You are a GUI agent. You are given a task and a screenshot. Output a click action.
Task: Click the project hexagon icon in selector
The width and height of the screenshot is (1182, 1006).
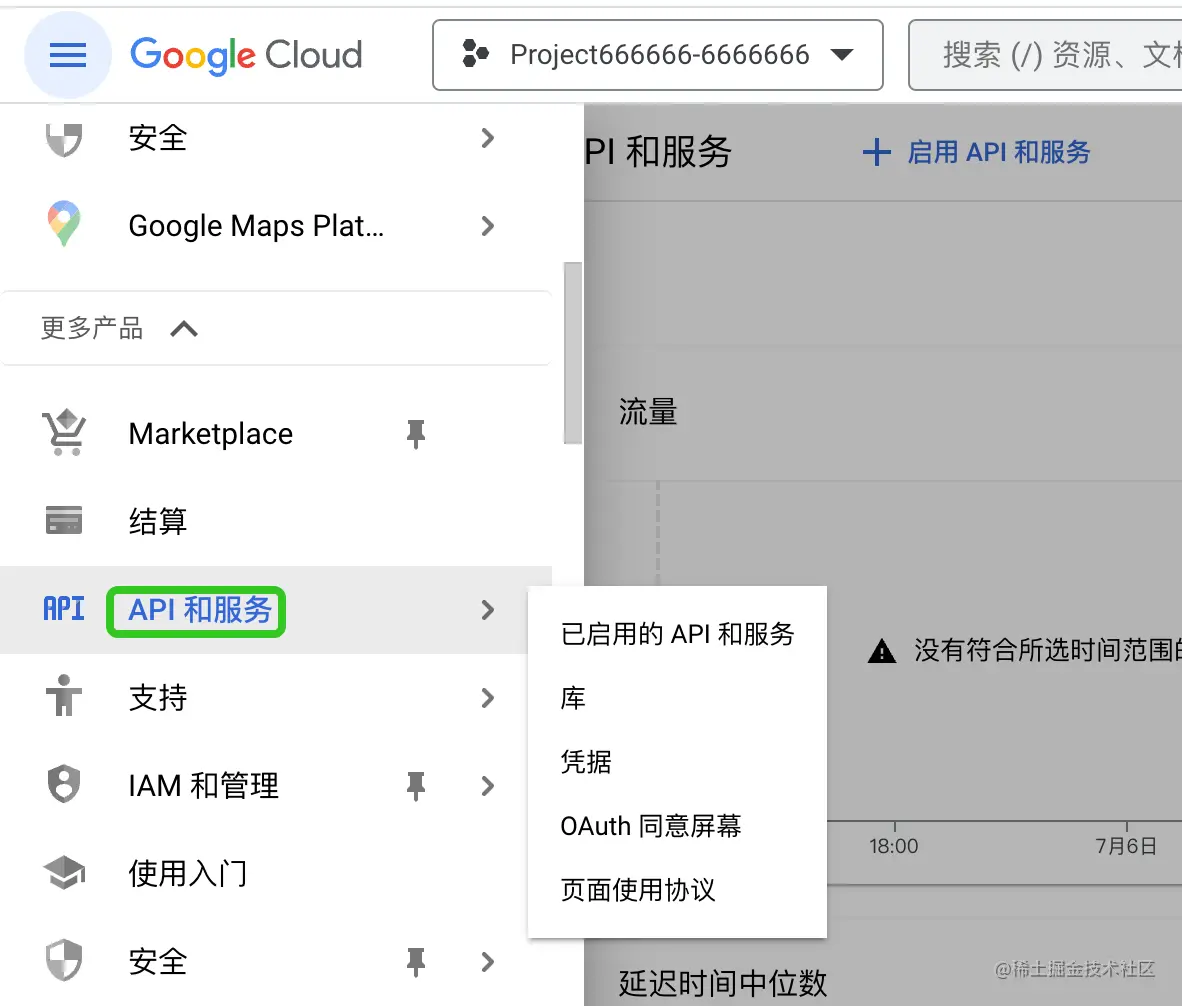pos(475,54)
